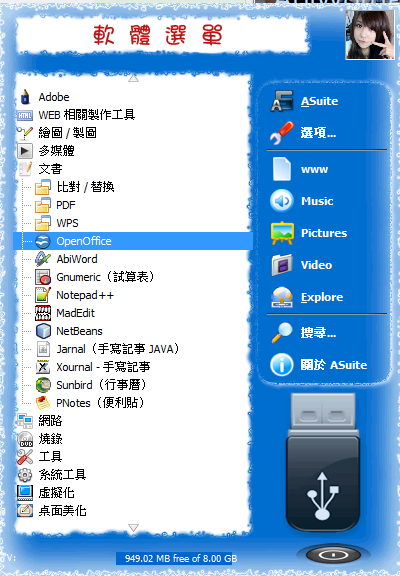The height and width of the screenshot is (576, 400).
Task: Expand the 多媒體 category label
Action: (x=57, y=151)
